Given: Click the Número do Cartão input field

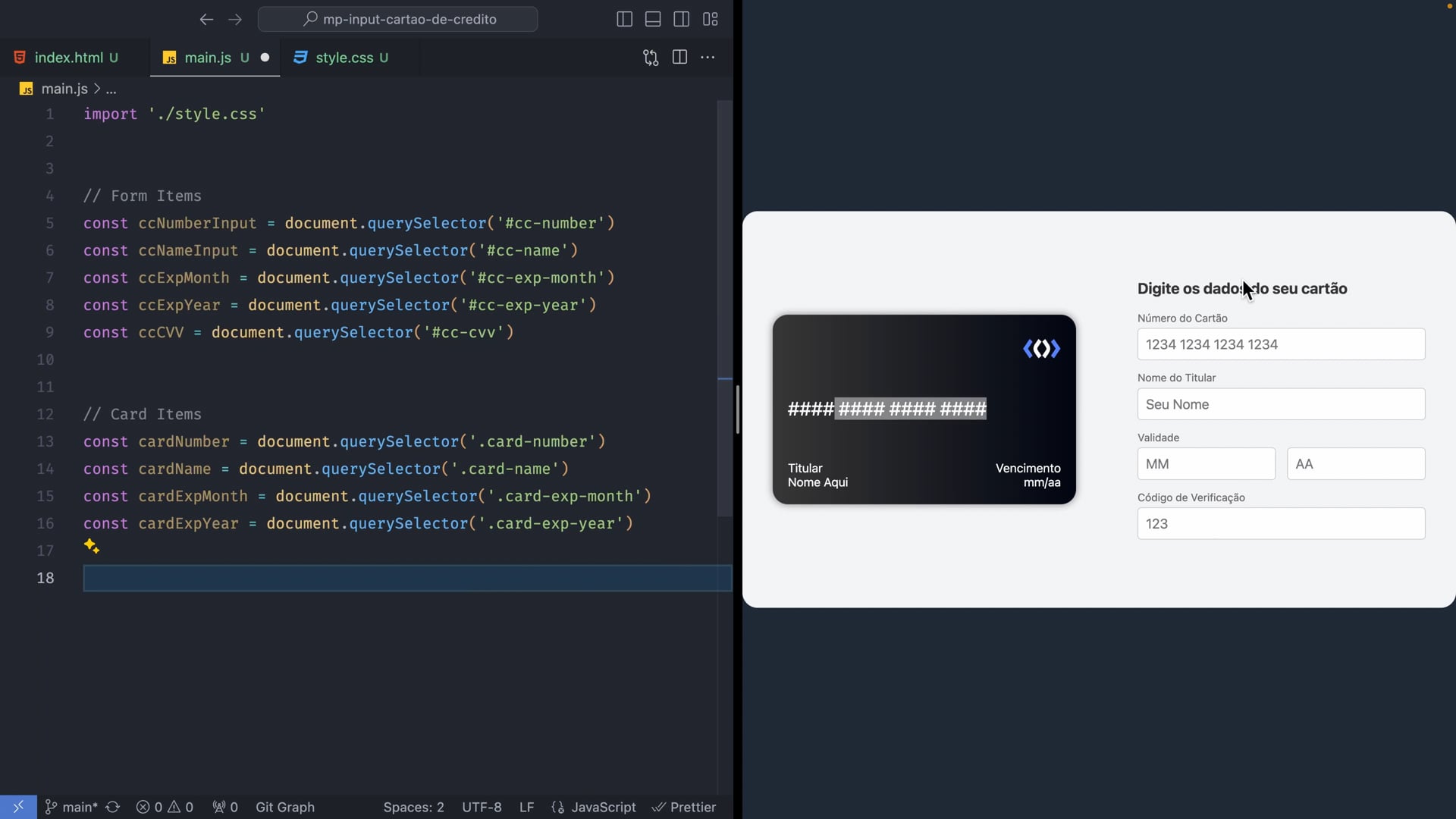Looking at the screenshot, I should pyautogui.click(x=1281, y=344).
